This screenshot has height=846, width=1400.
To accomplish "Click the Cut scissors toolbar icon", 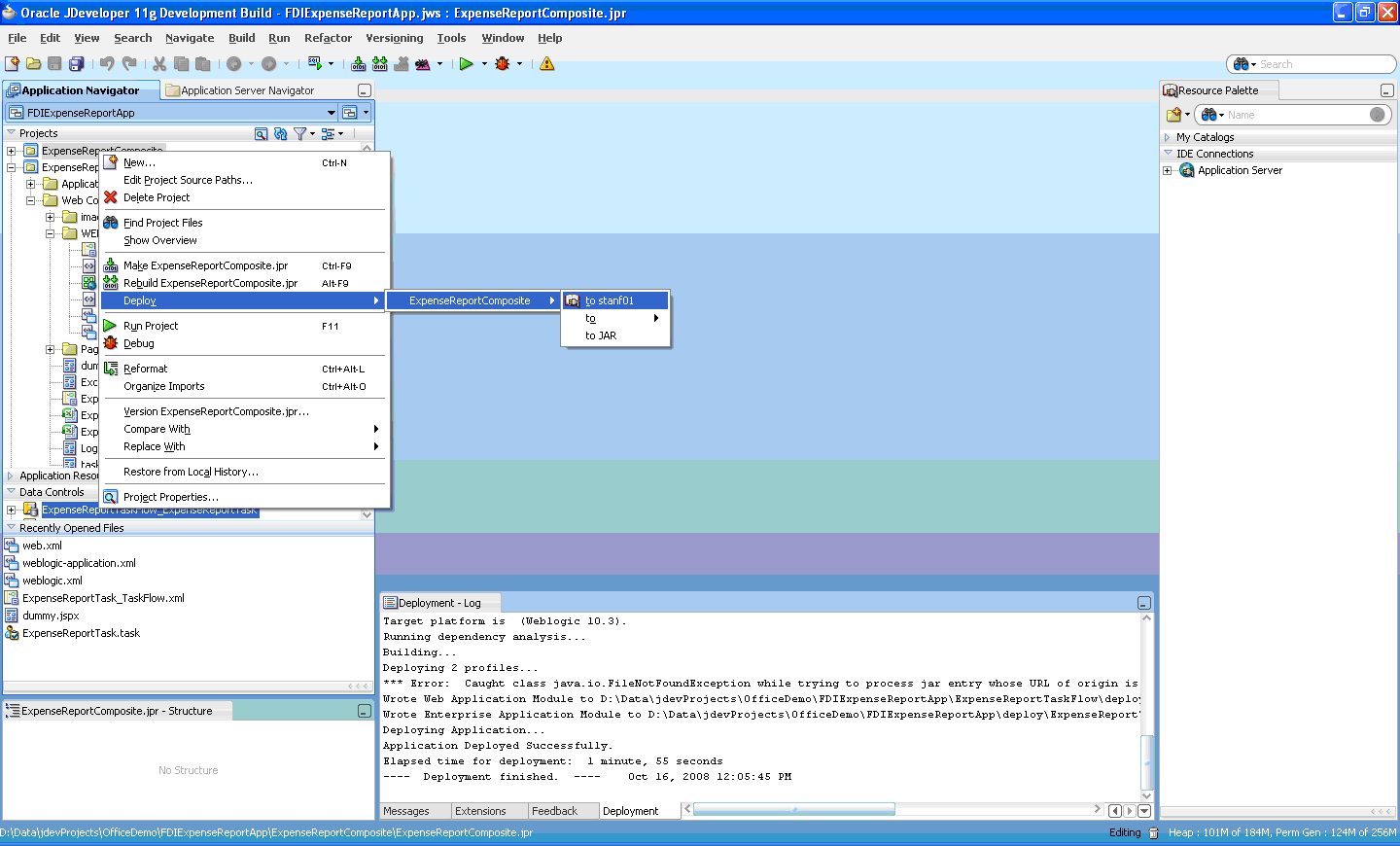I will click(159, 64).
